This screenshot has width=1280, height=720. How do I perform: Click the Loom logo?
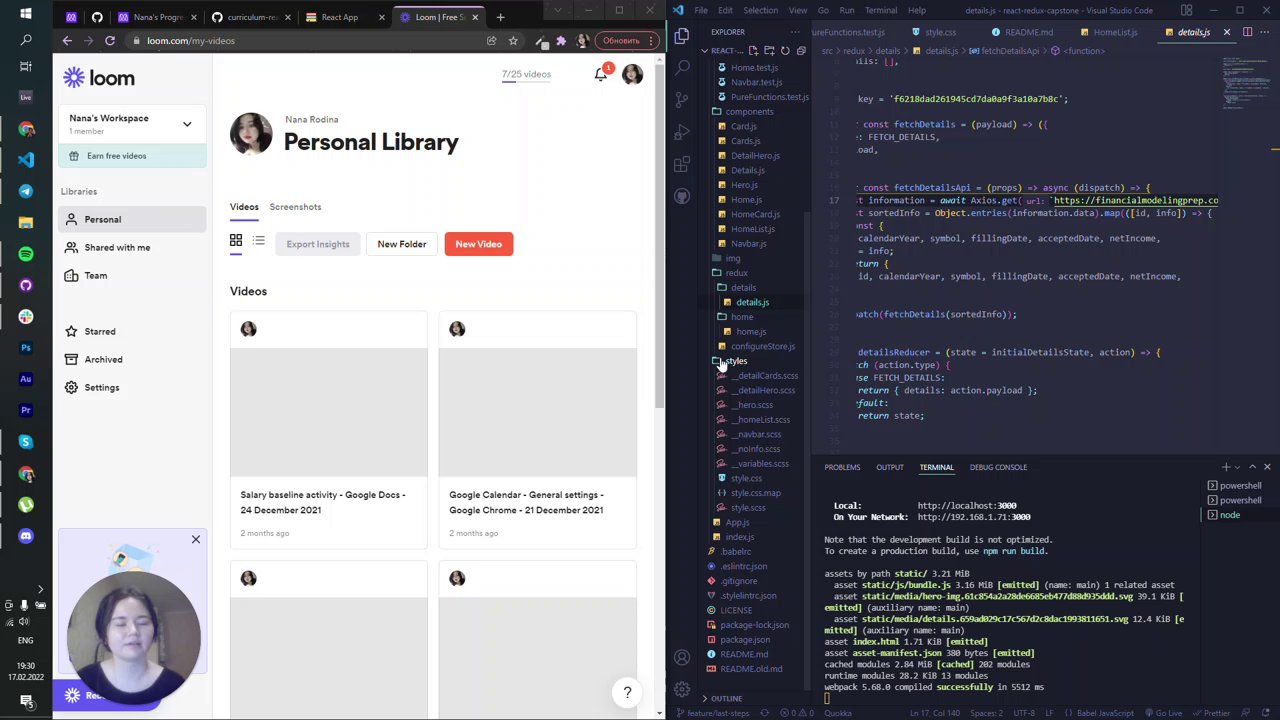[98, 78]
